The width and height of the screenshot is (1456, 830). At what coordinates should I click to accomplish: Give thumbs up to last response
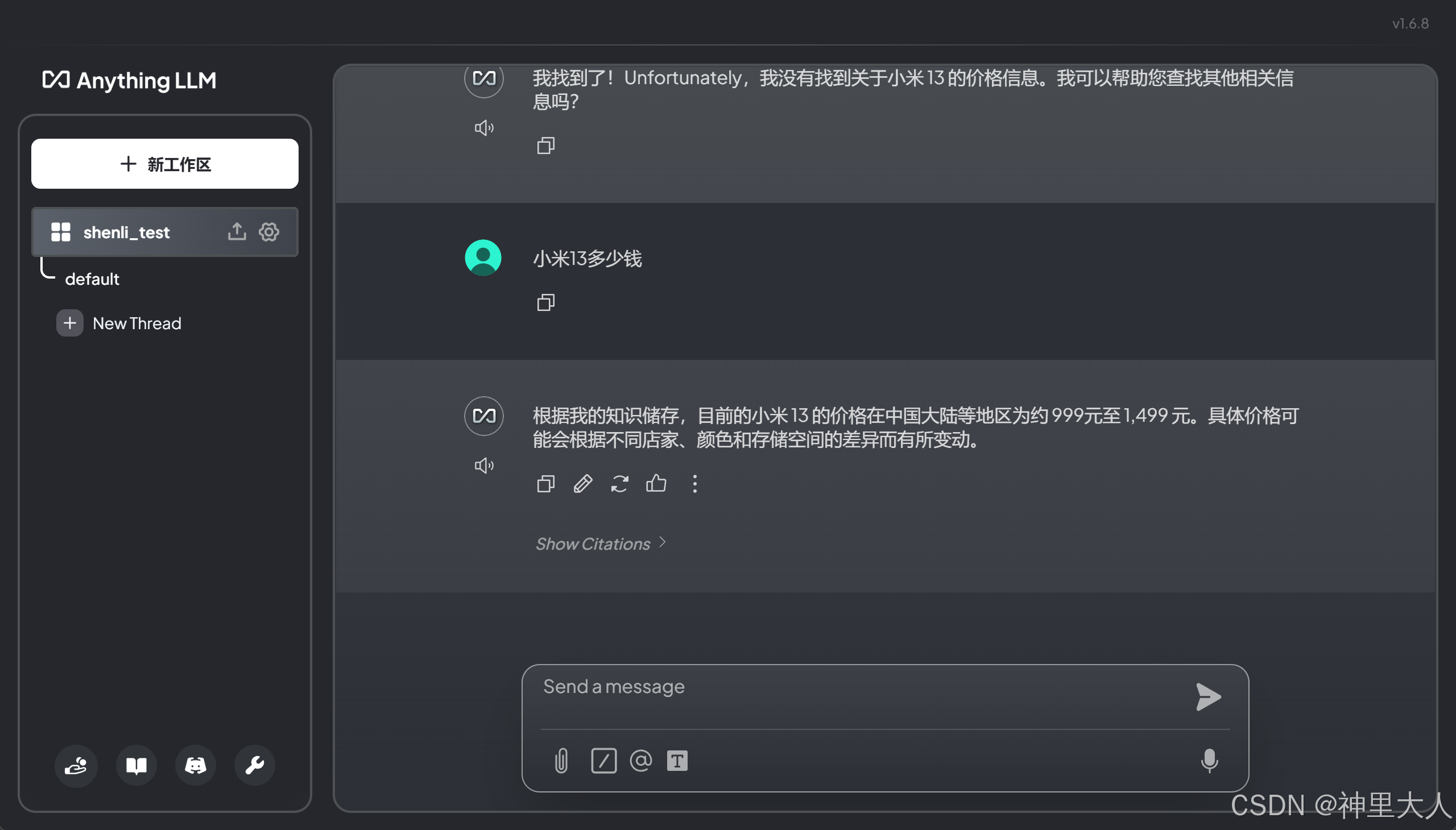tap(656, 483)
